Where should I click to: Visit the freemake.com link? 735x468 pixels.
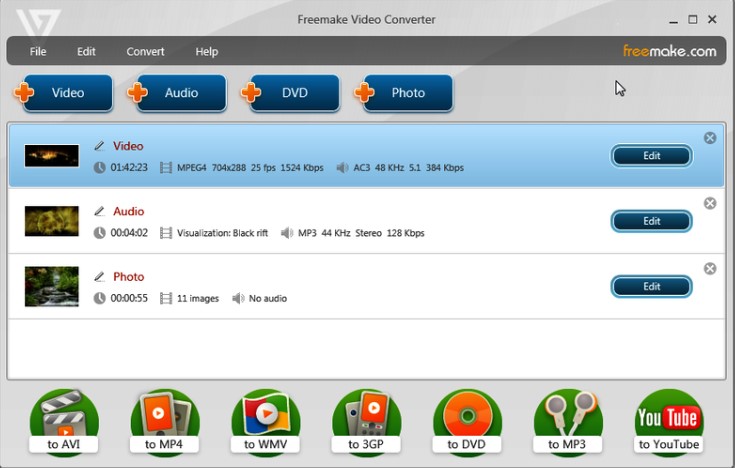[669, 51]
